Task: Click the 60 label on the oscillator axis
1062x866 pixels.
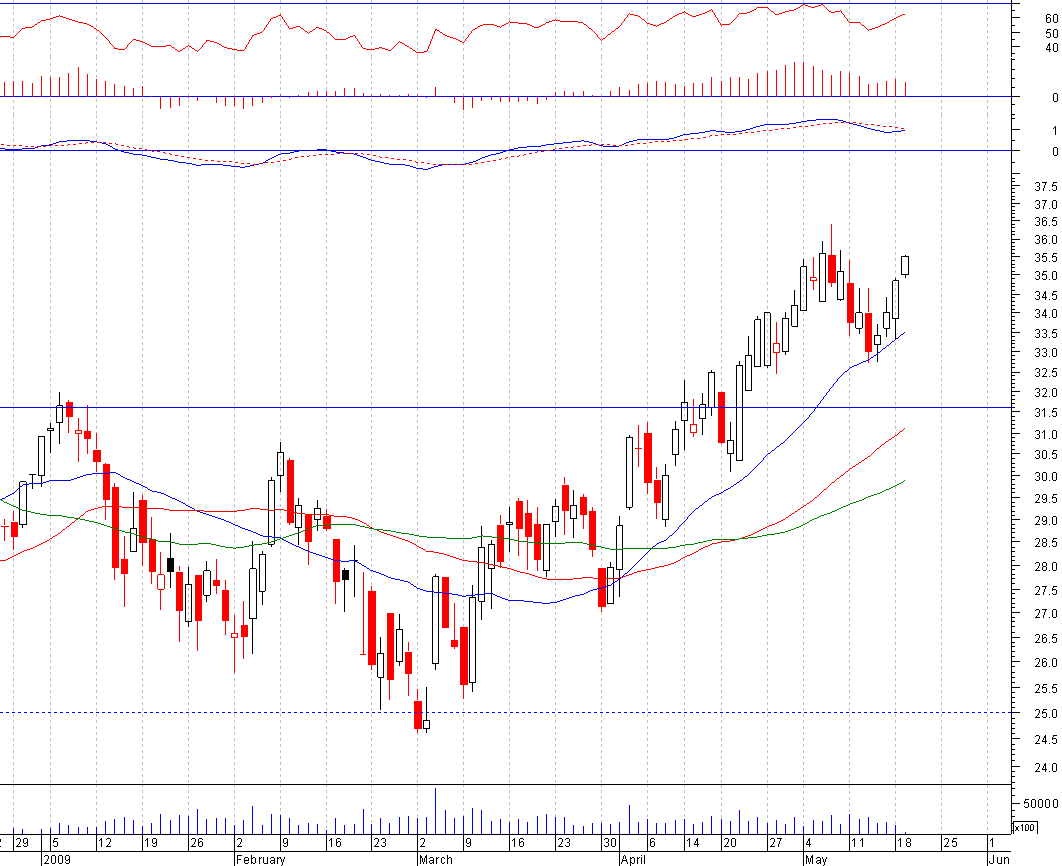Action: (1052, 19)
